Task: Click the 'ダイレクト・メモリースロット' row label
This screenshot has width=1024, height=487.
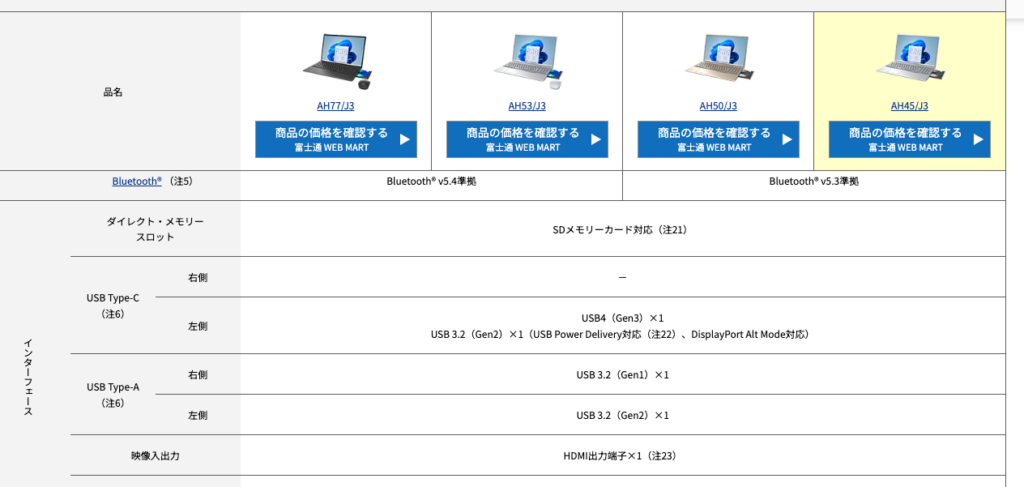Action: click(155, 229)
